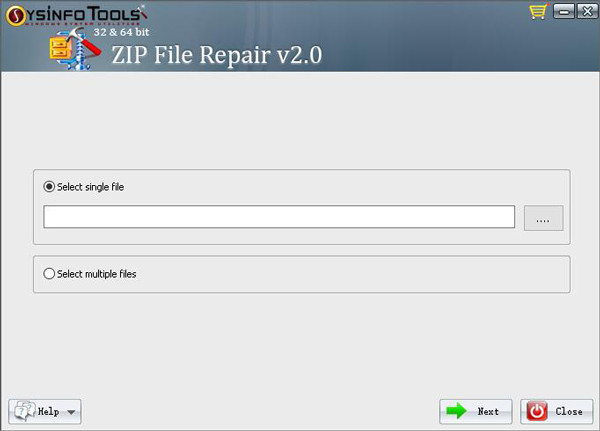Proceed with the Next button

coord(476,411)
